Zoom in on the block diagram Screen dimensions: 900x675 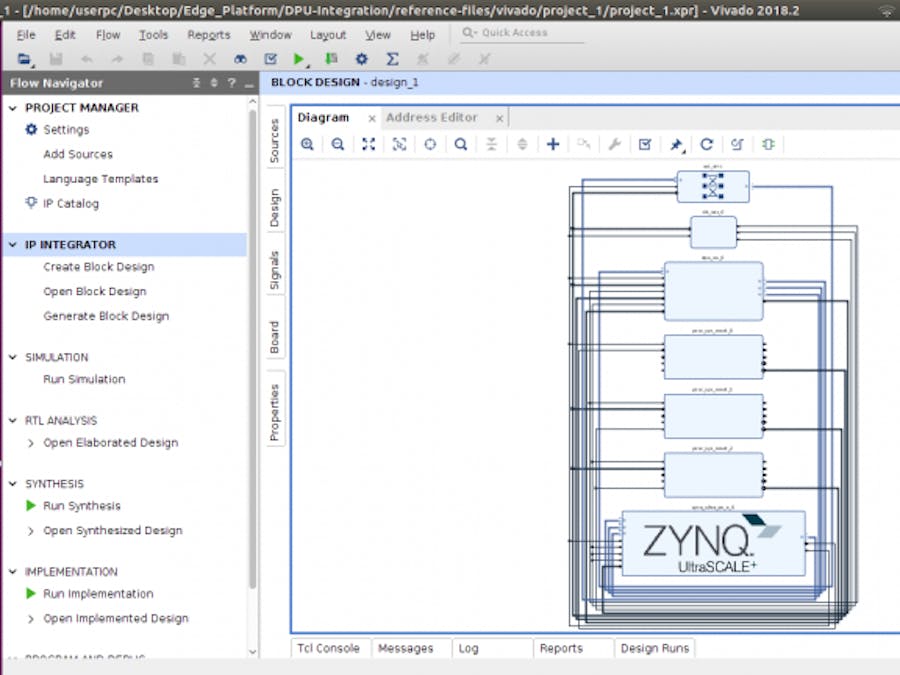point(307,144)
